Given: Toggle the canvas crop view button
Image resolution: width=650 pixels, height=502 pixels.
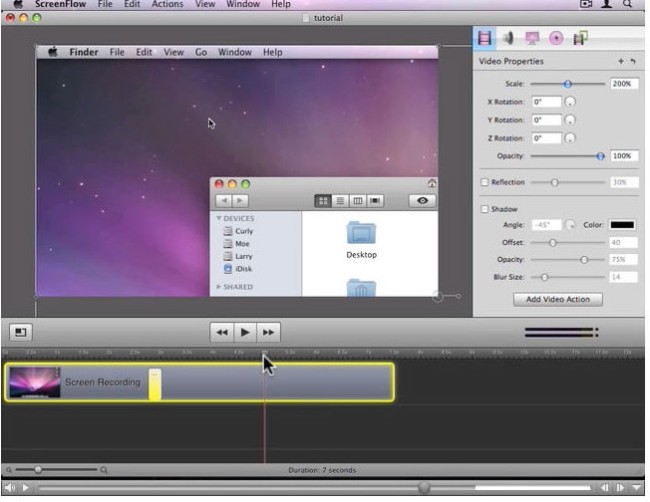Looking at the screenshot, I should pos(20,332).
